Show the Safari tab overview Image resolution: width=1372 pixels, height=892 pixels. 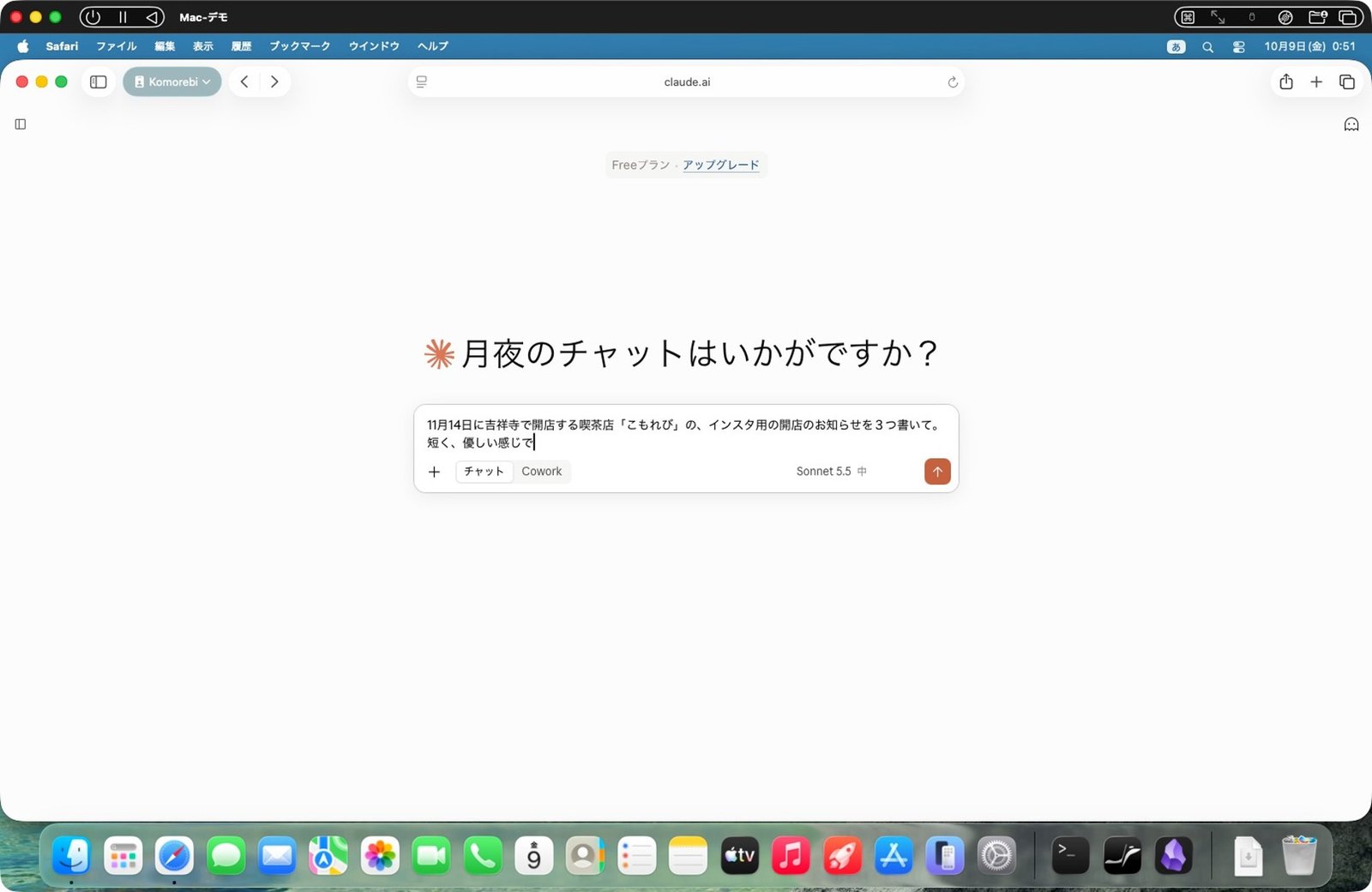click(1347, 82)
